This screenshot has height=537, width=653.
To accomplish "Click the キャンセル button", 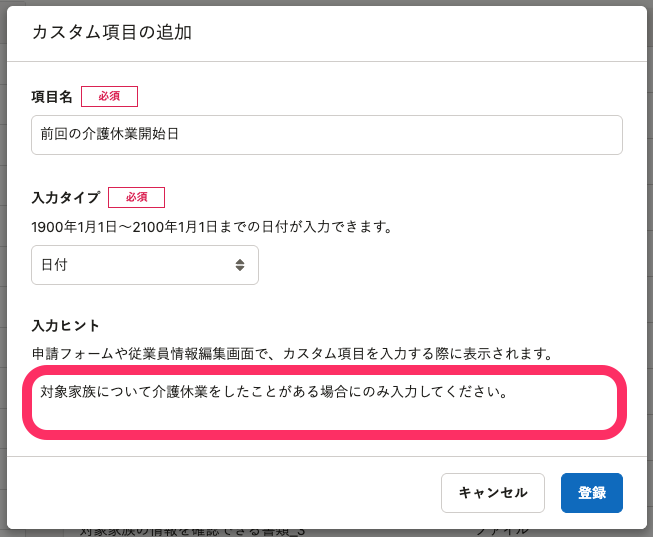I will [492, 492].
